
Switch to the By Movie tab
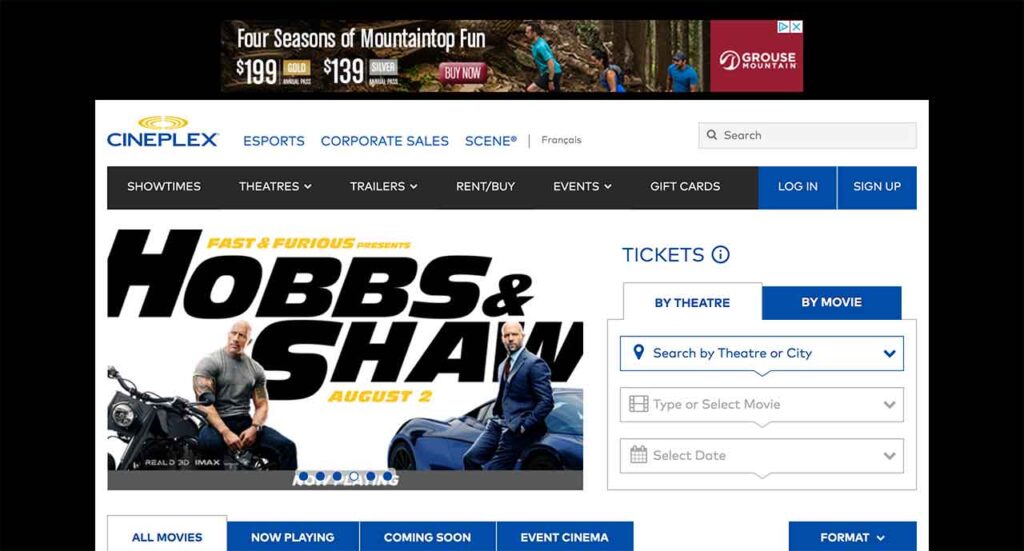[831, 302]
